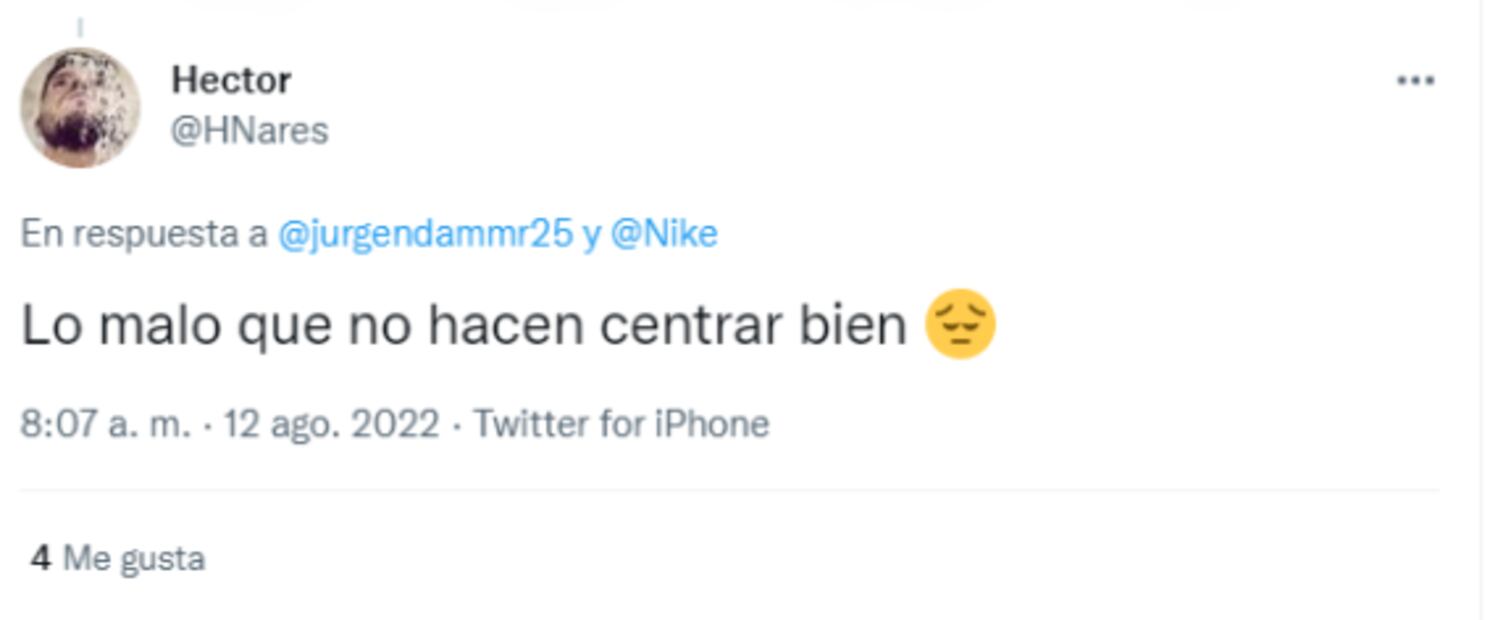Open the three-dot more options menu
Image resolution: width=1490 pixels, height=620 pixels.
[x=1415, y=81]
